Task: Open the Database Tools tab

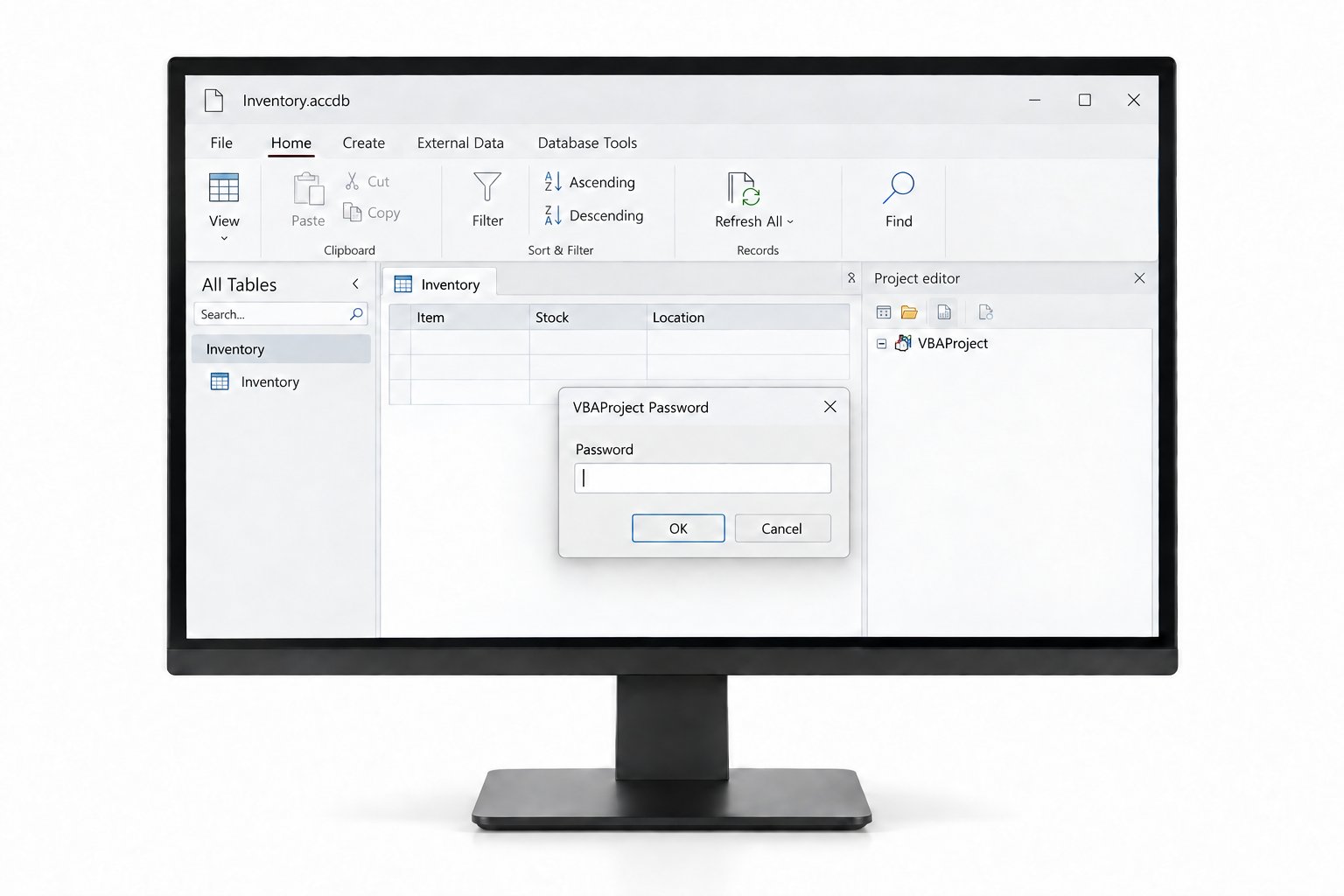Action: coord(587,143)
